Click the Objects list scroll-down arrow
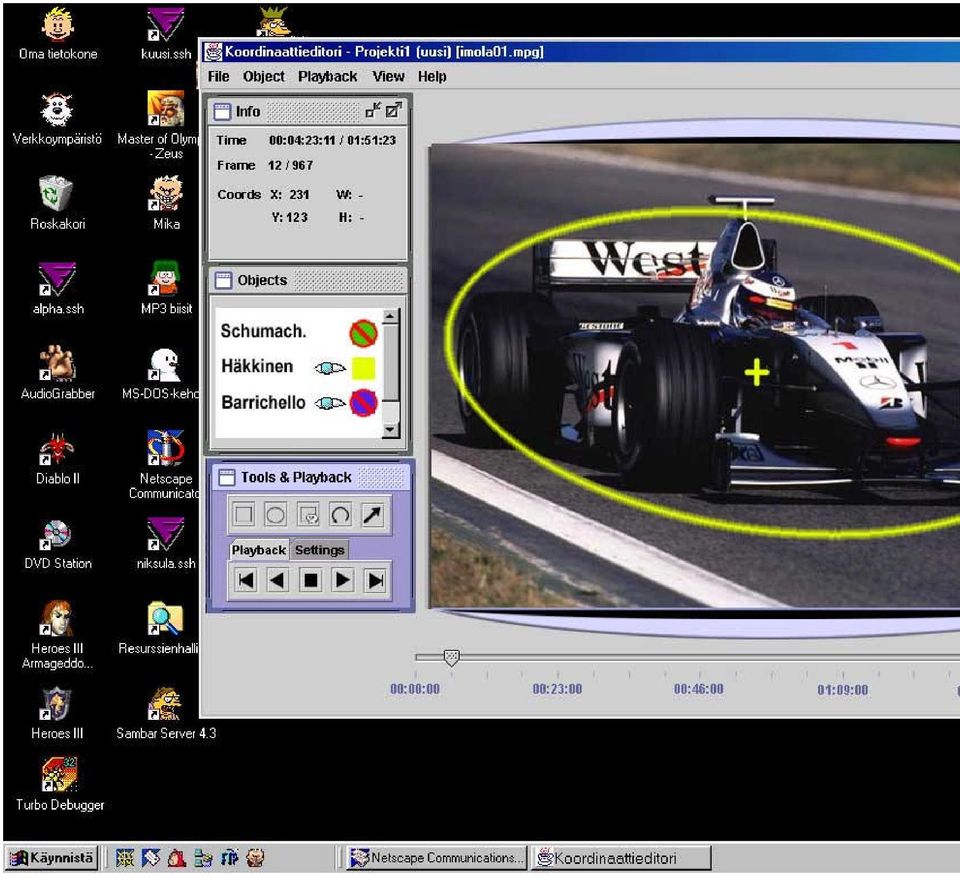Image resolution: width=960 pixels, height=878 pixels. click(x=391, y=430)
